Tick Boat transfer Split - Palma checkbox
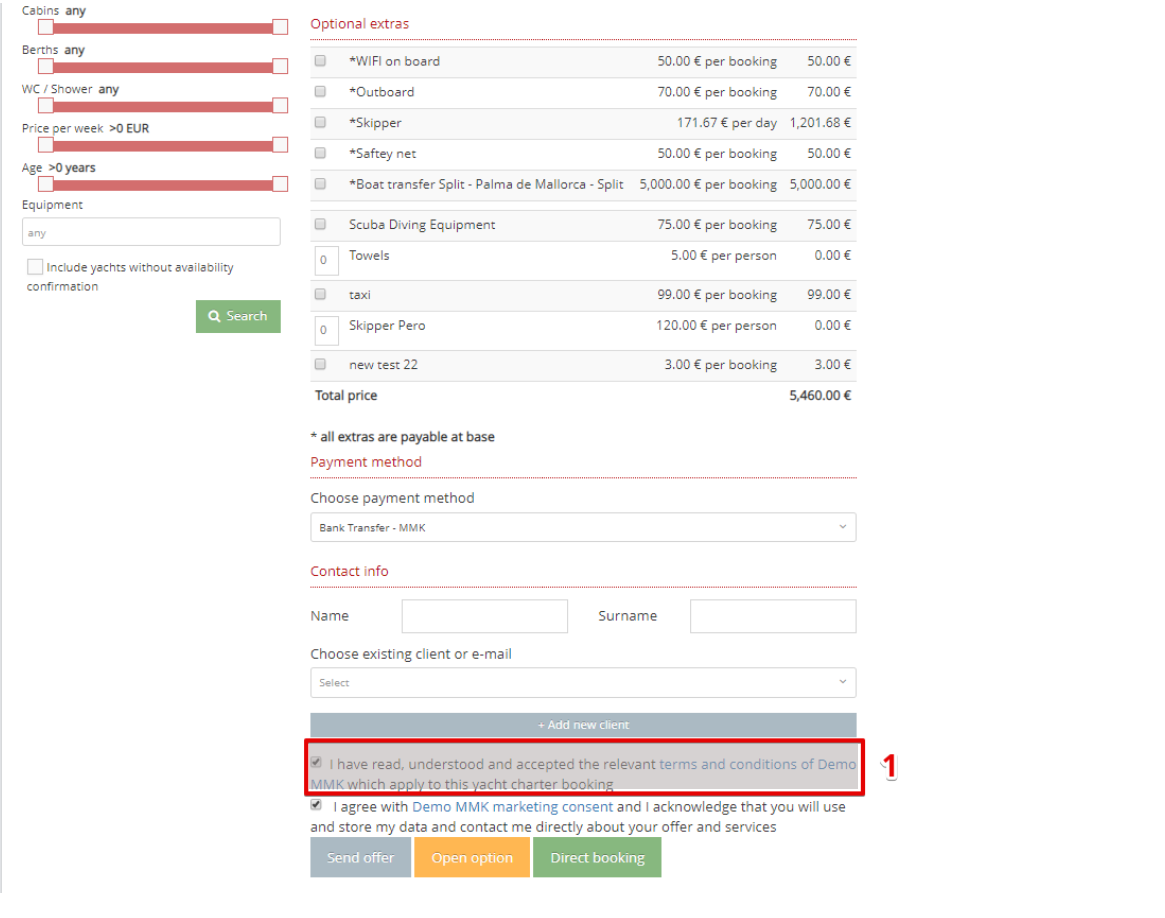1165x918 pixels. [320, 183]
